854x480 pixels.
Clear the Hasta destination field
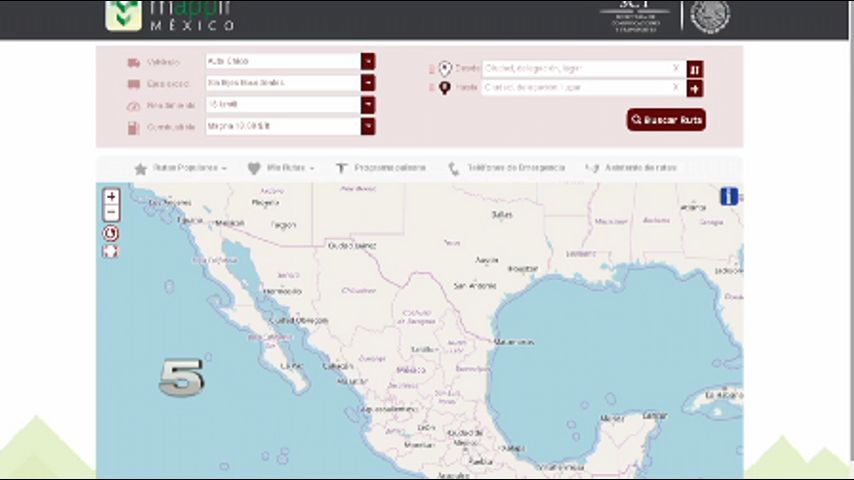[676, 88]
